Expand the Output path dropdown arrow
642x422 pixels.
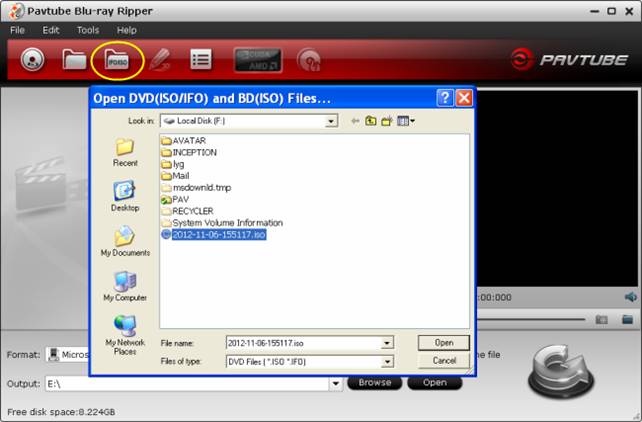[336, 384]
